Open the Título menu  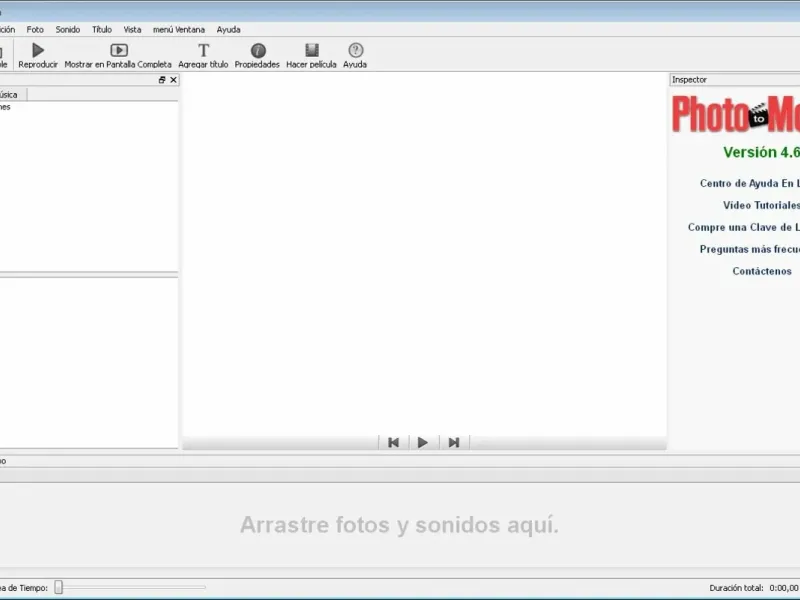pyautogui.click(x=102, y=30)
